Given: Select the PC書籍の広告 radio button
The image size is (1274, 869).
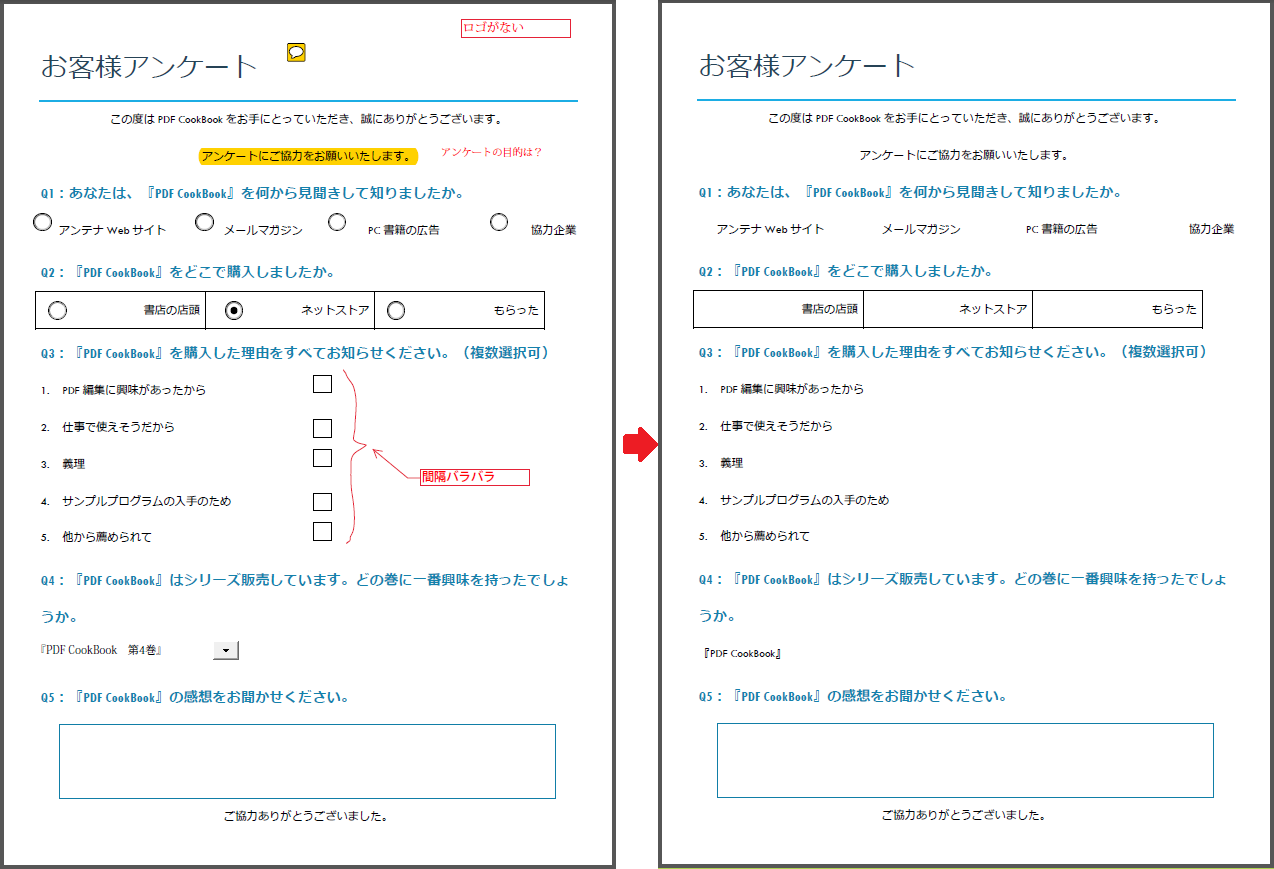Looking at the screenshot, I should click(x=337, y=221).
